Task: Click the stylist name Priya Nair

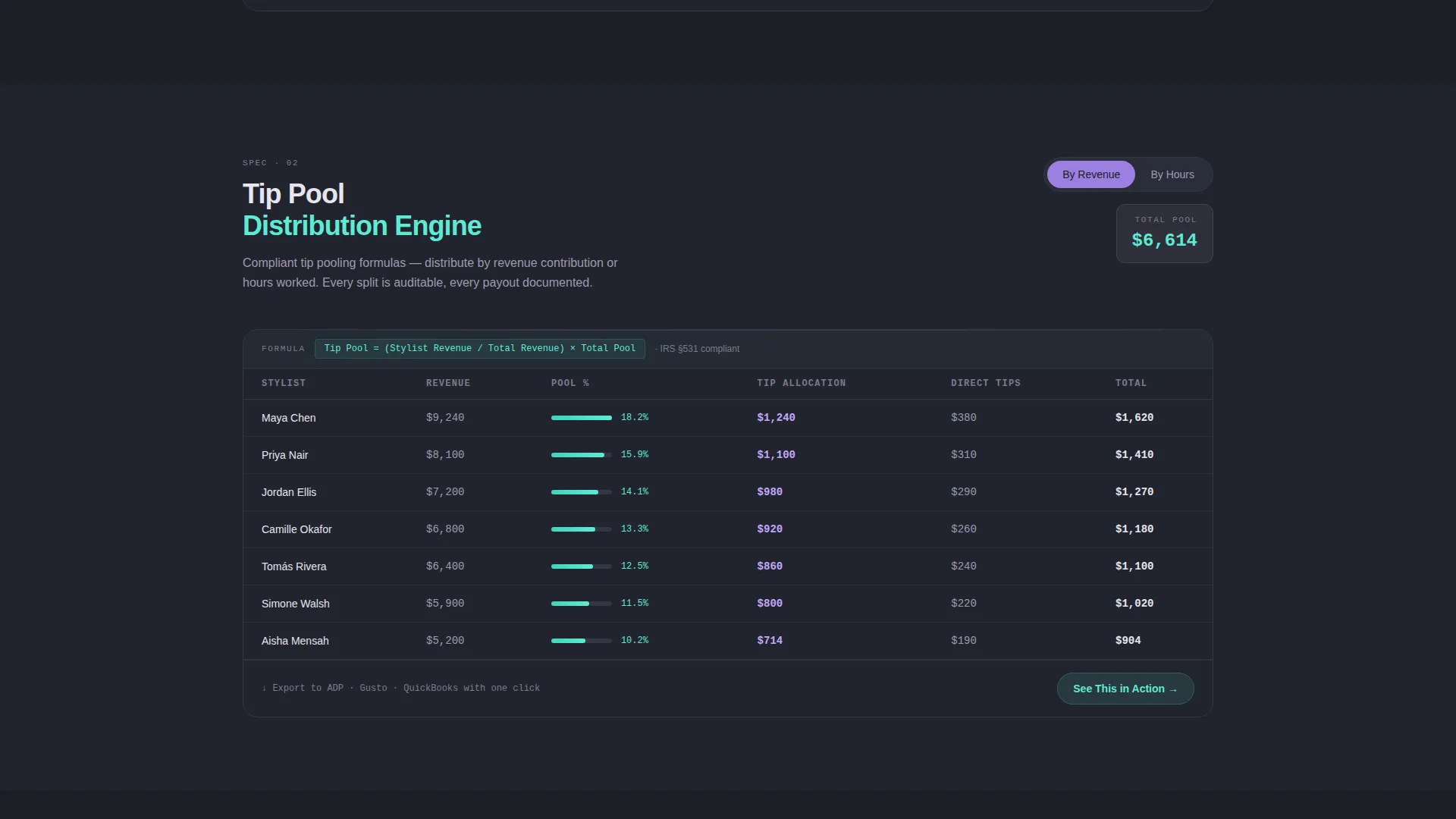Action: point(285,455)
